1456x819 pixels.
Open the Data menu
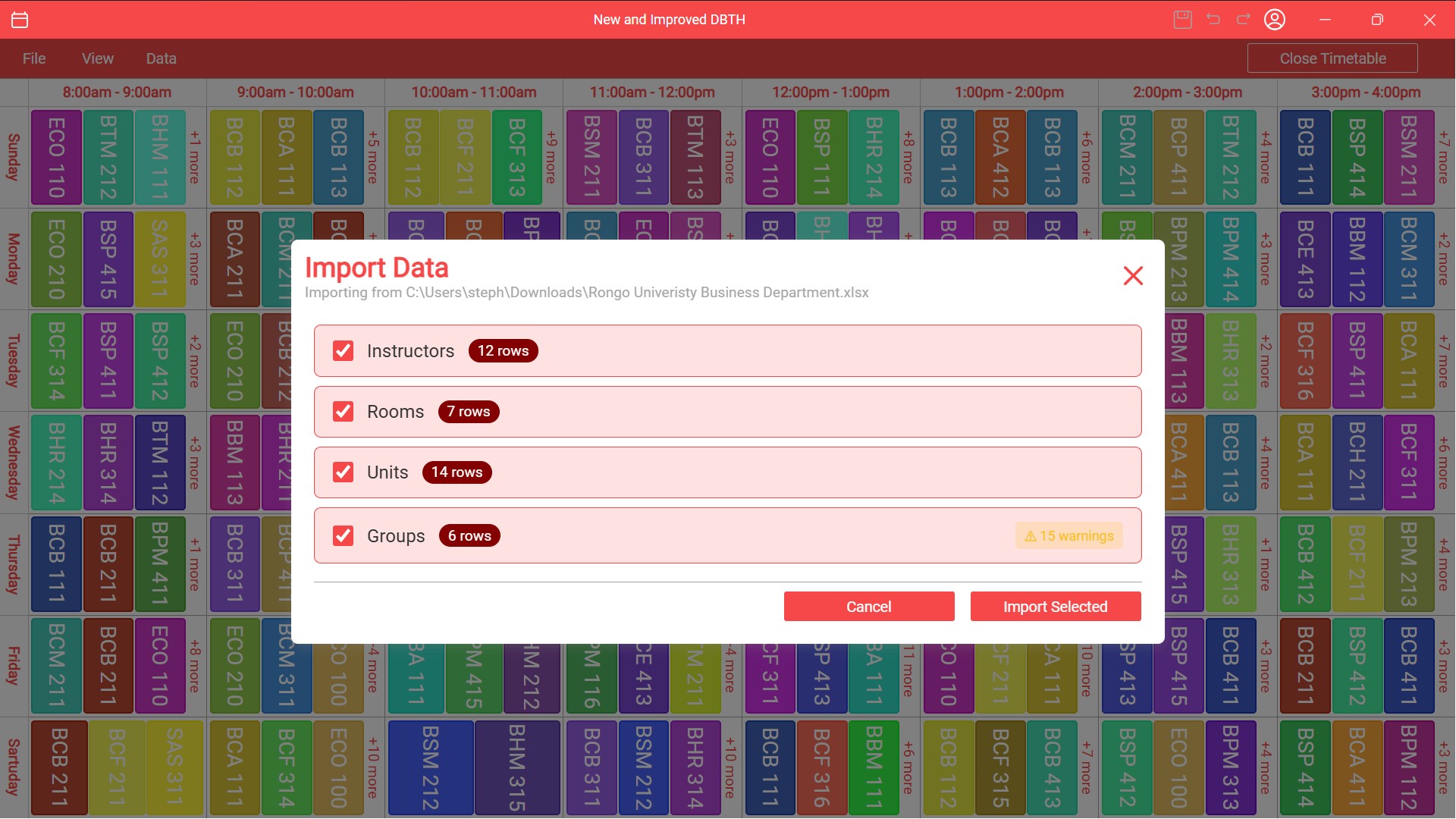[161, 58]
